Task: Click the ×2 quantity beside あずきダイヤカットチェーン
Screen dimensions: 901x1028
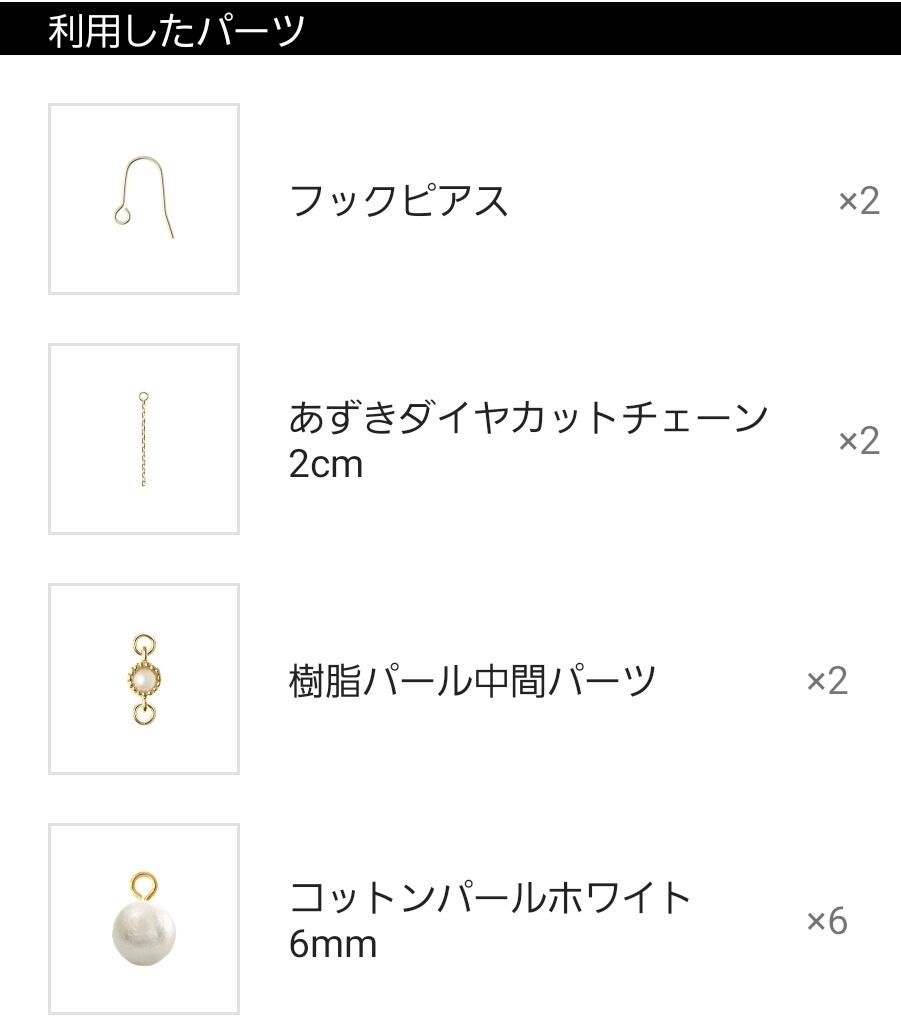Action: pos(858,441)
